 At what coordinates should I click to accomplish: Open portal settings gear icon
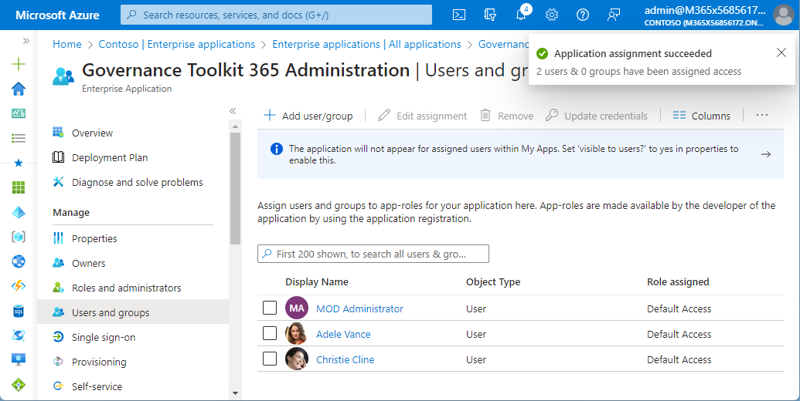click(x=552, y=15)
